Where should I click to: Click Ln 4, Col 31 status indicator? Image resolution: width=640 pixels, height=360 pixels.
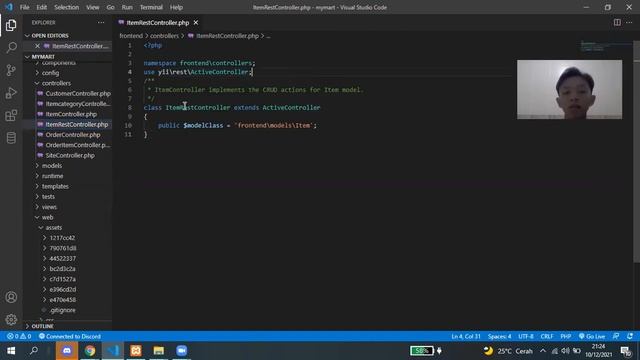pos(466,336)
